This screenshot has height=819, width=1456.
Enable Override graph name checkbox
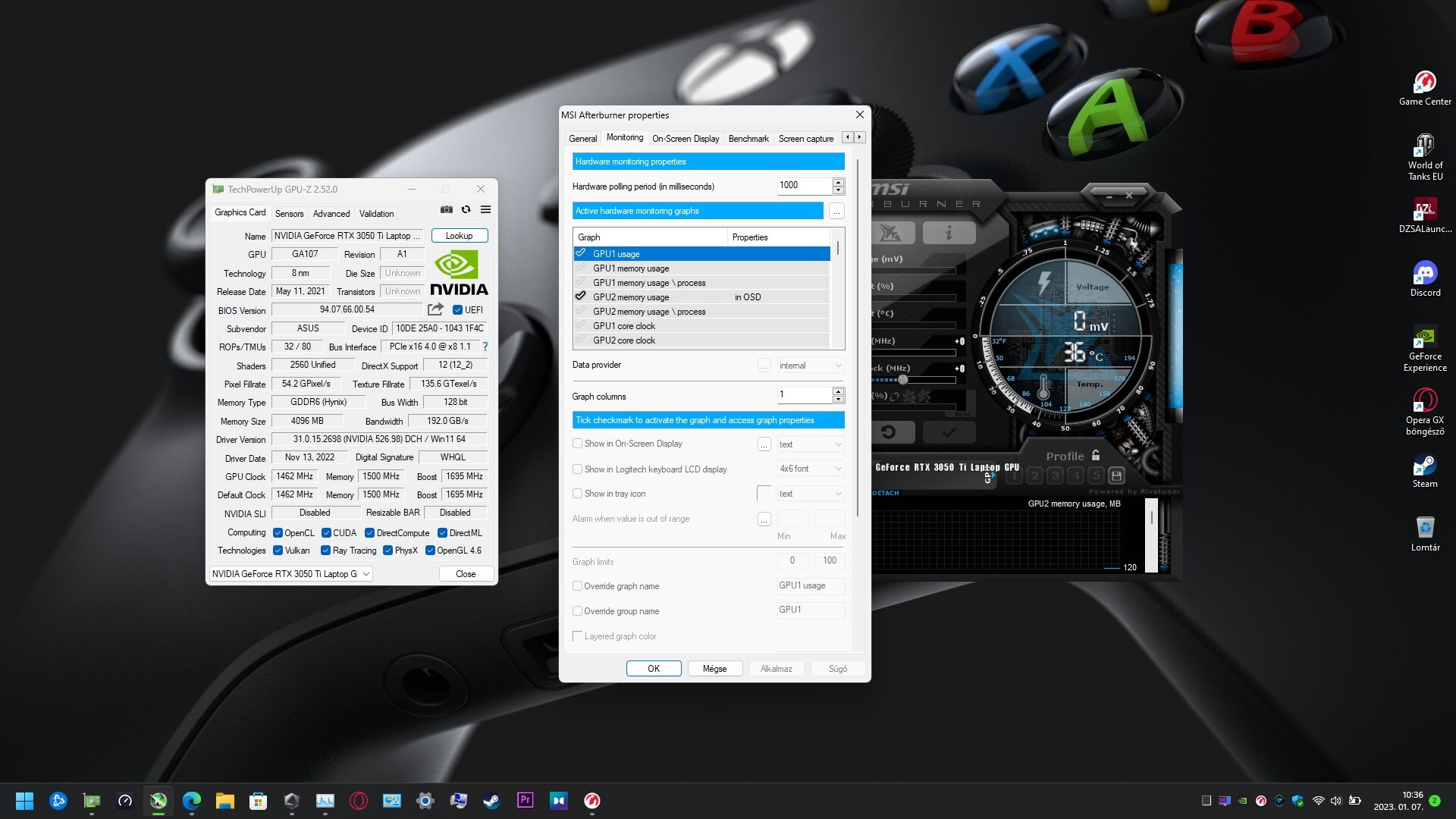pos(578,586)
